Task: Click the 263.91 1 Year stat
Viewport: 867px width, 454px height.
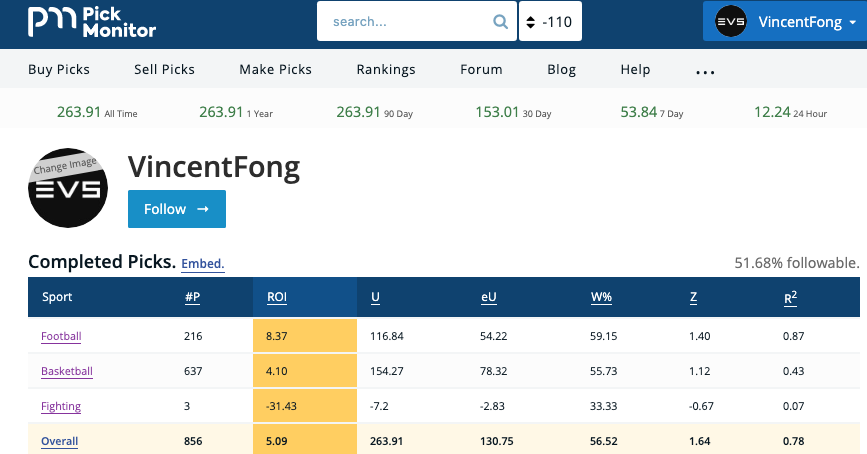Action: [236, 112]
